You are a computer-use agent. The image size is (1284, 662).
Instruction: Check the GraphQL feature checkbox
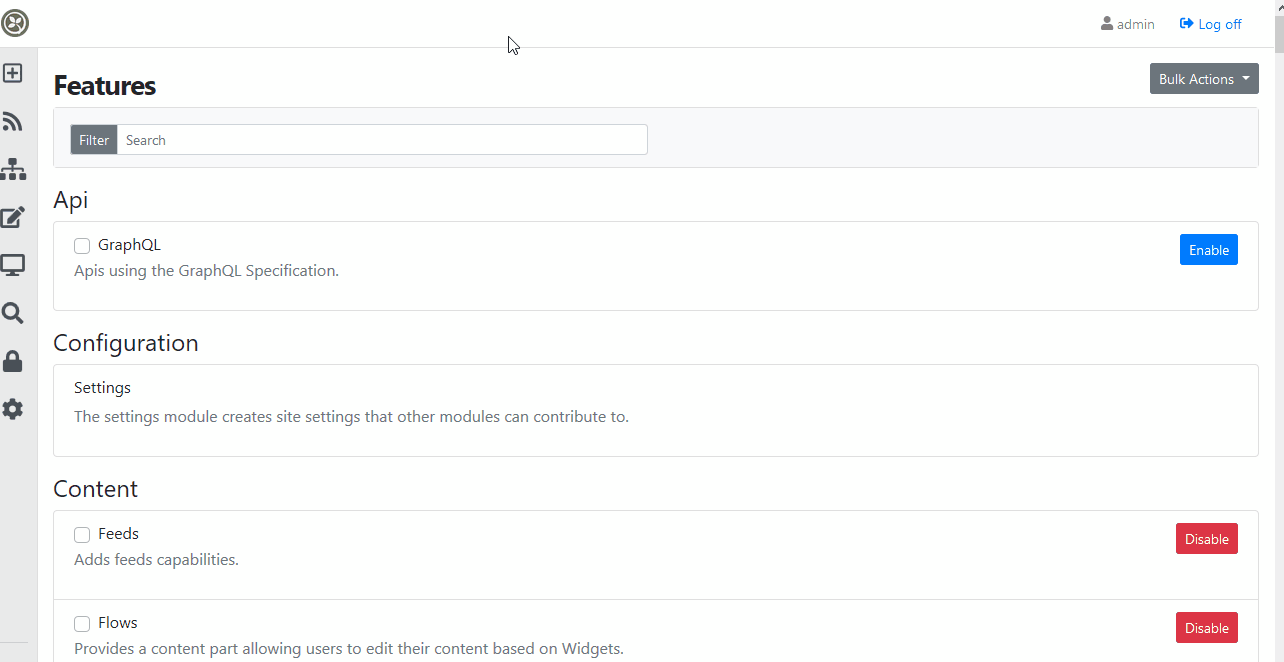pyautogui.click(x=81, y=245)
